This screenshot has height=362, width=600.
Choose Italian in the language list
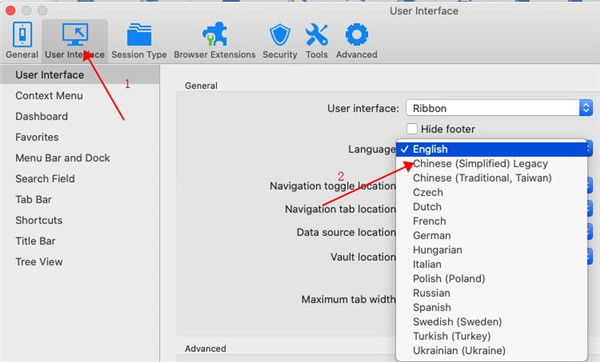click(492, 264)
